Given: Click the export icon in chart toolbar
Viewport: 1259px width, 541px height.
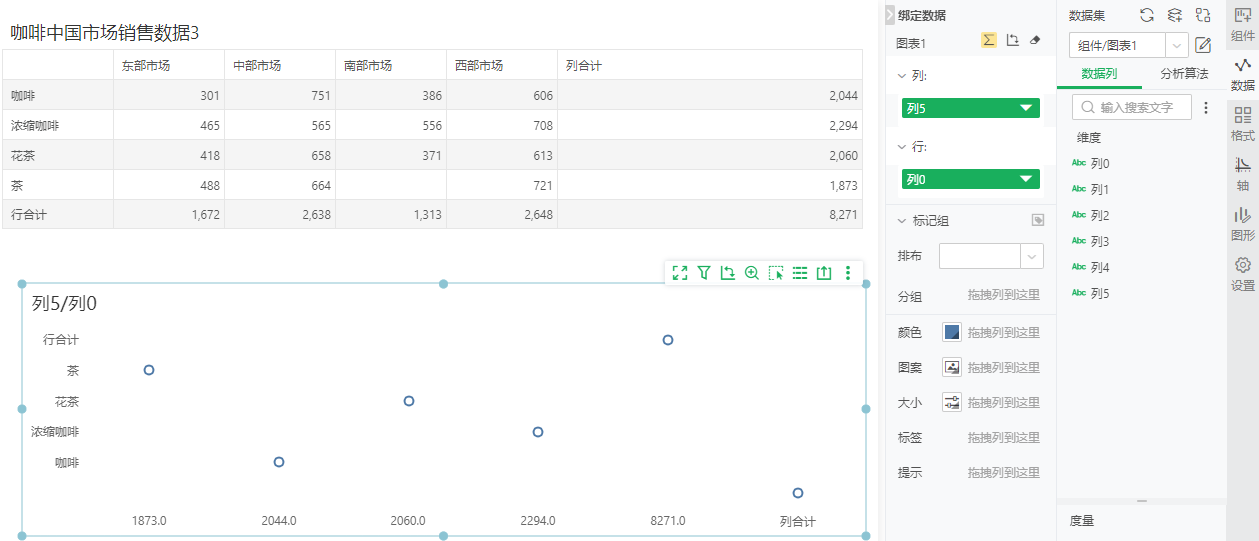Looking at the screenshot, I should (824, 272).
